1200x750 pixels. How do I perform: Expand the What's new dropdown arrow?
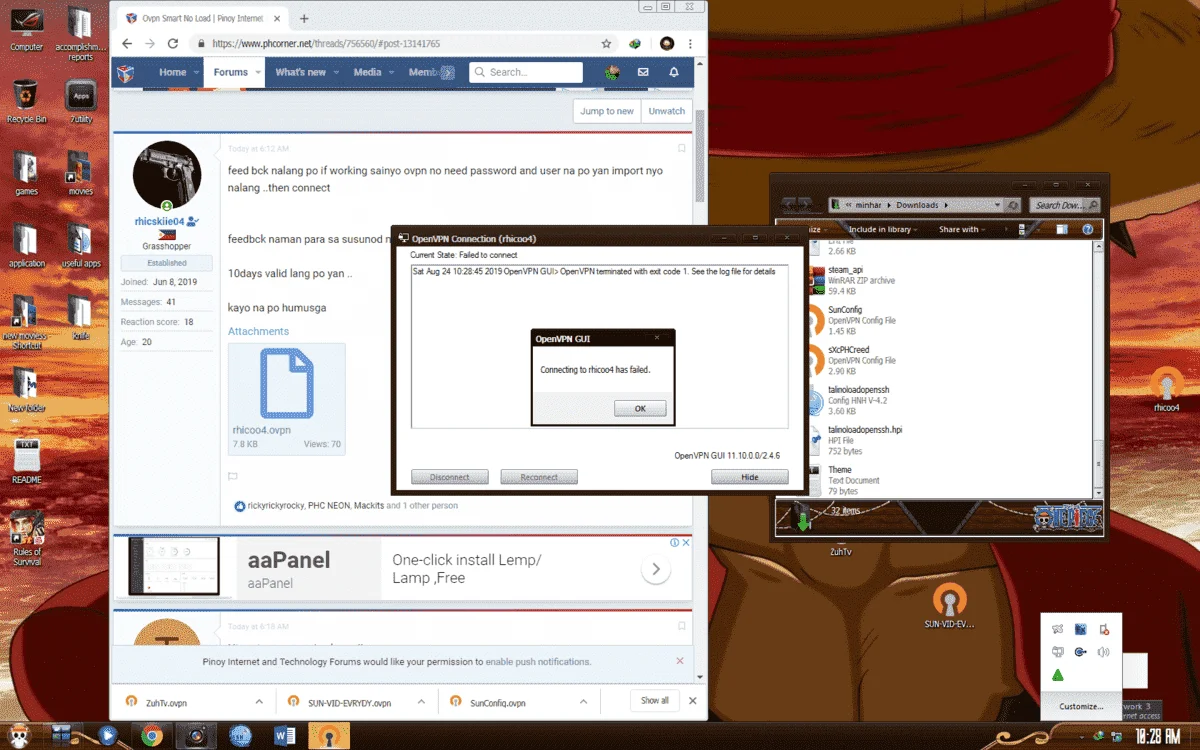[x=336, y=72]
